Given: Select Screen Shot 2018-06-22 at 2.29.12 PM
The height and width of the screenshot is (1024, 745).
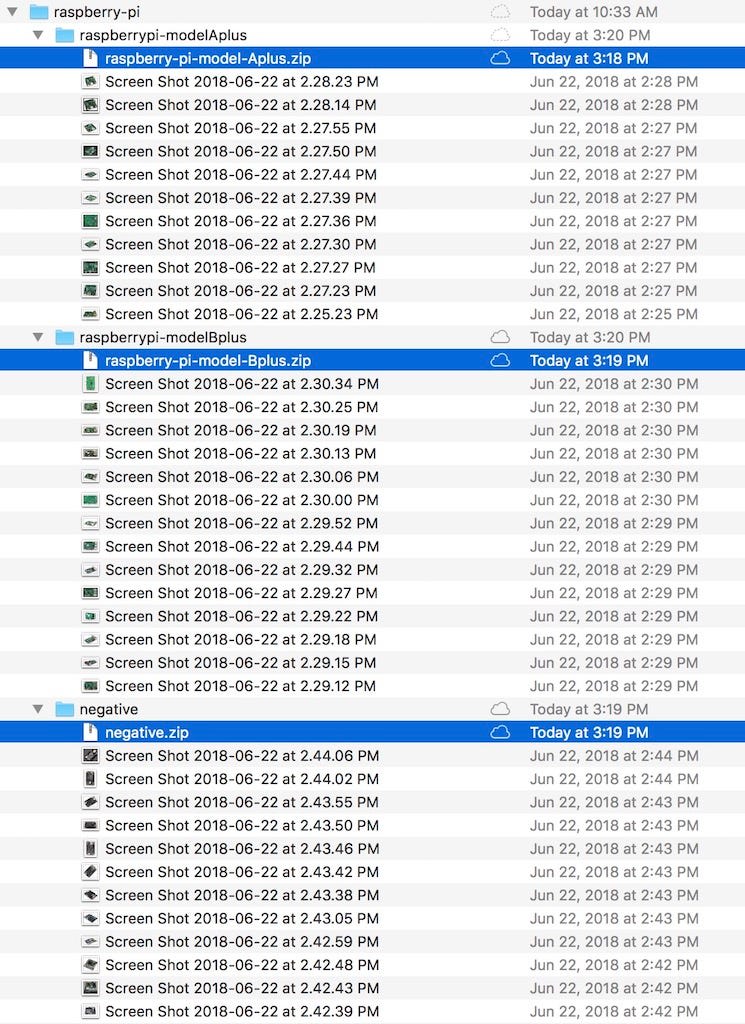Looking at the screenshot, I should coord(240,686).
